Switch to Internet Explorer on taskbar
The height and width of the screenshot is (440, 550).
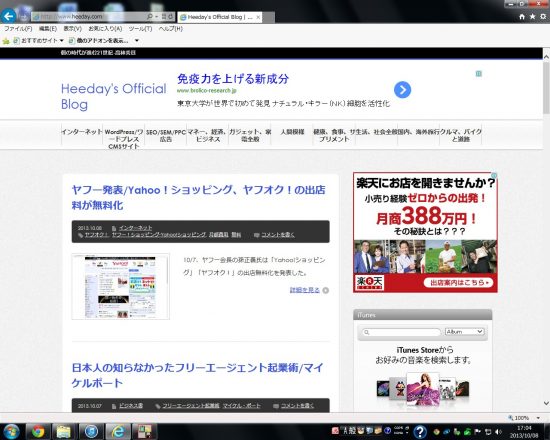118,431
